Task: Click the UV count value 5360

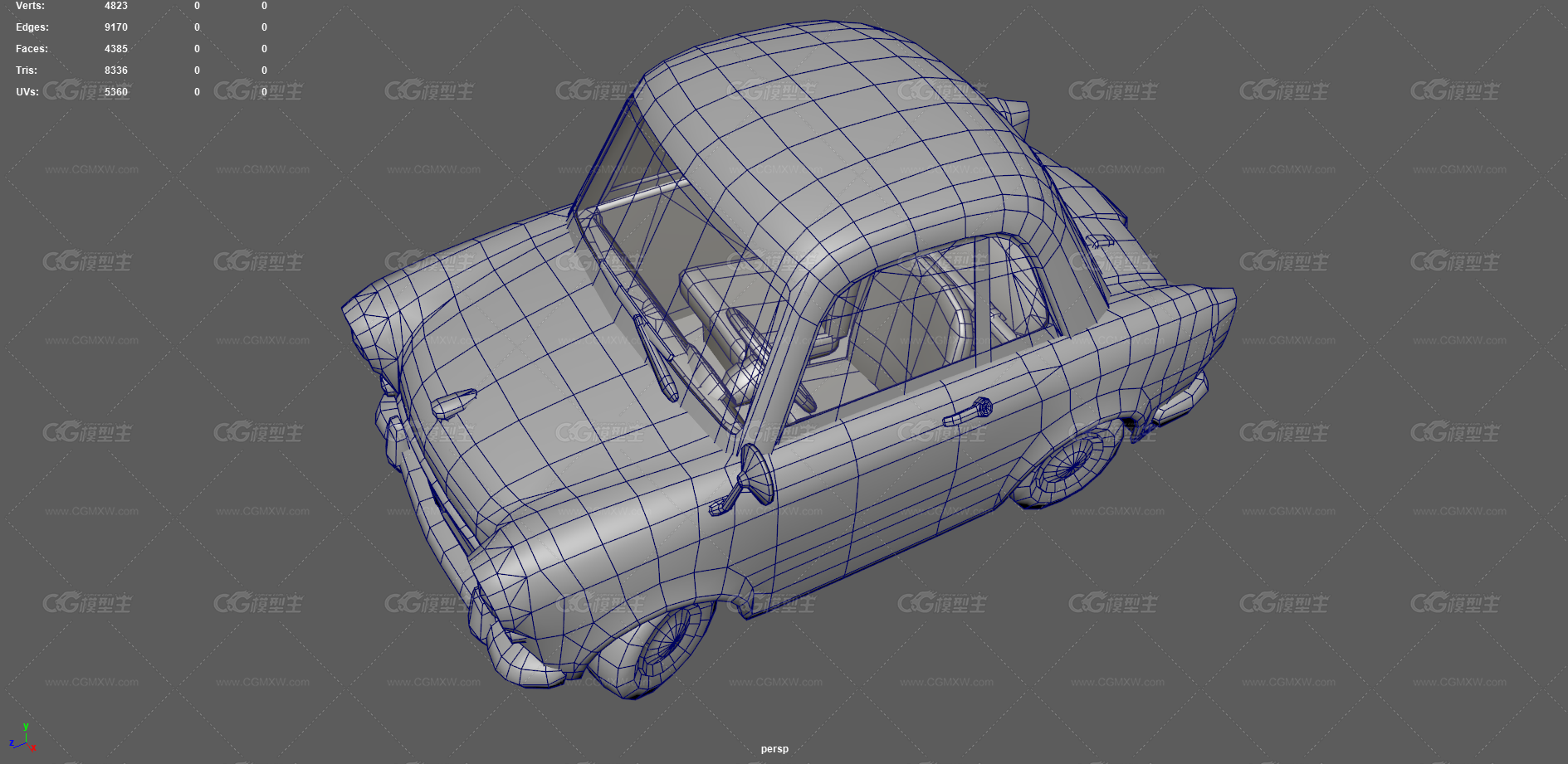Action: (x=116, y=92)
